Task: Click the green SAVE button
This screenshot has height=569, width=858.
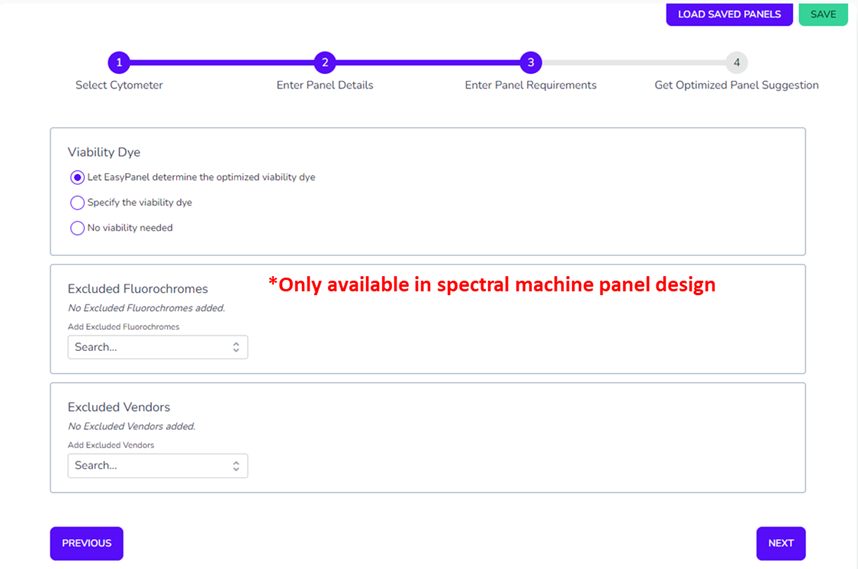Action: point(823,14)
